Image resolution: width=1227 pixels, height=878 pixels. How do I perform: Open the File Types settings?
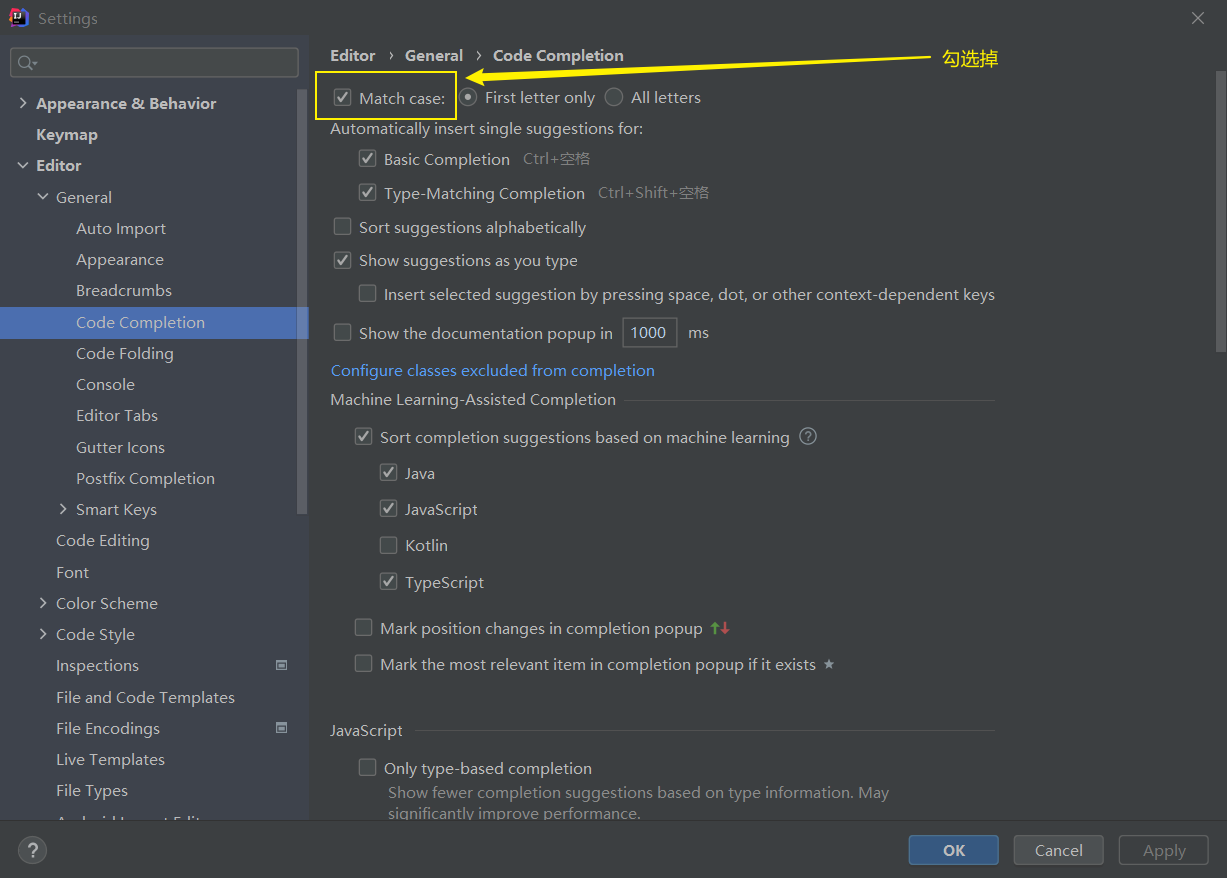(x=92, y=790)
